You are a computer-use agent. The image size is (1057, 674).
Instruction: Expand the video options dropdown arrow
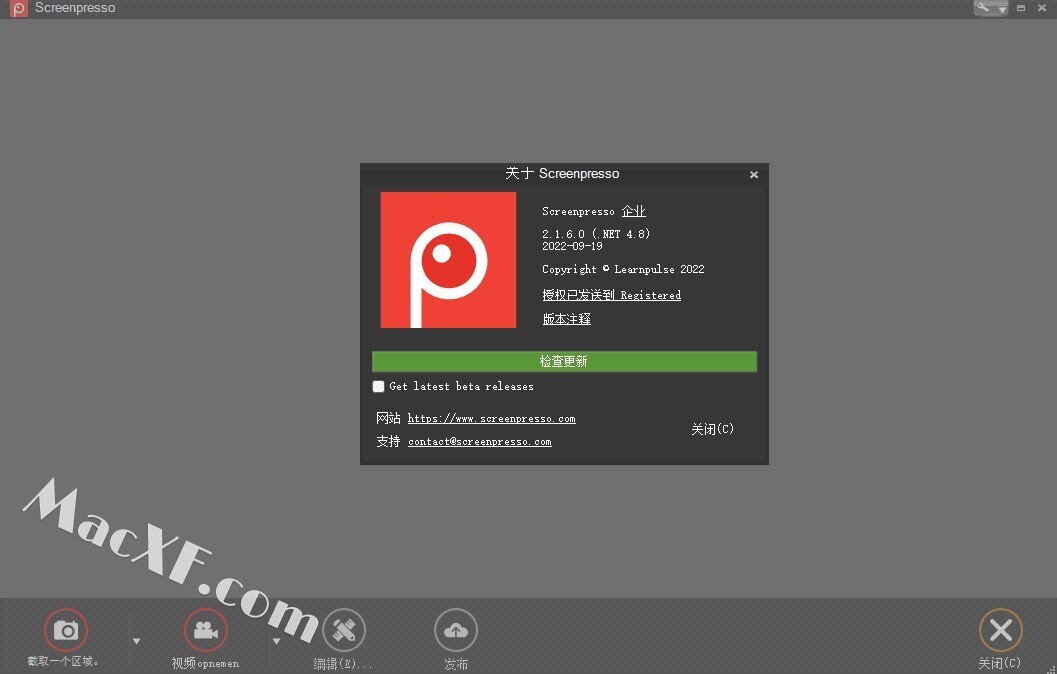point(276,641)
